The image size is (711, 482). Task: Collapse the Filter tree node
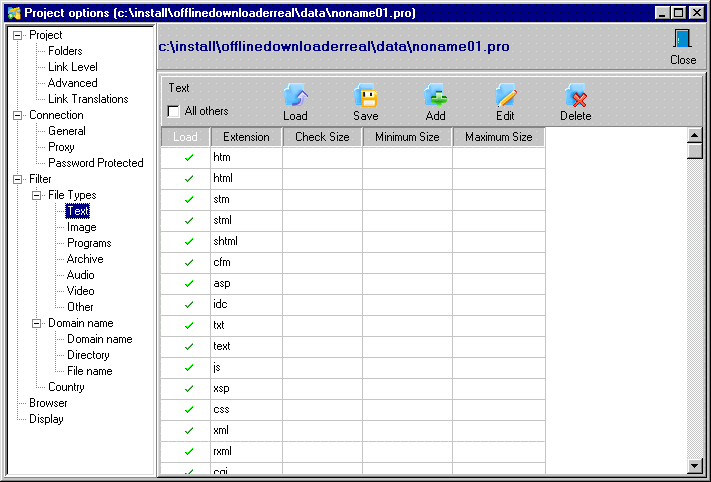[17, 179]
